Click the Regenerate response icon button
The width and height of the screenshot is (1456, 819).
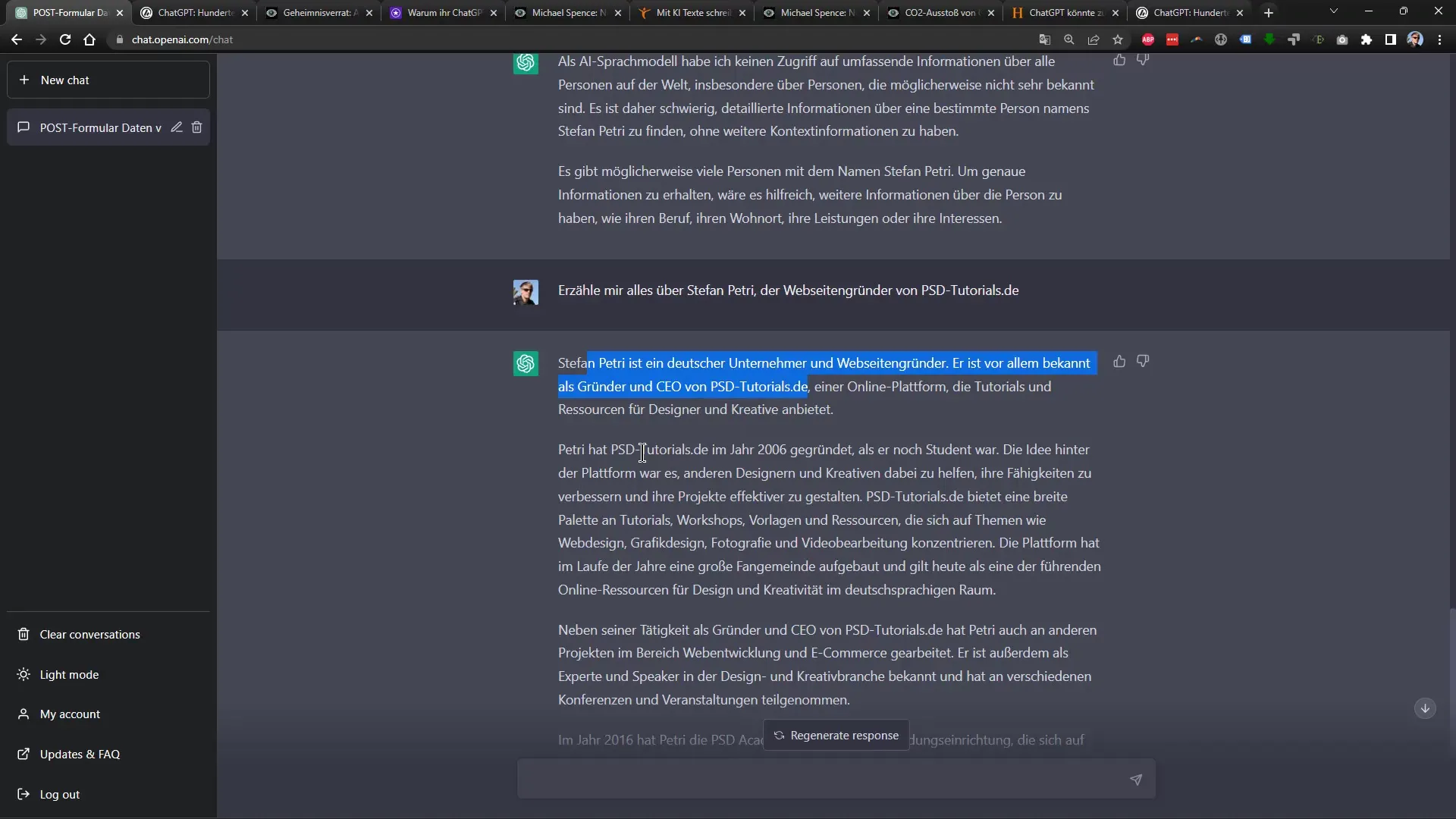pyautogui.click(x=779, y=735)
